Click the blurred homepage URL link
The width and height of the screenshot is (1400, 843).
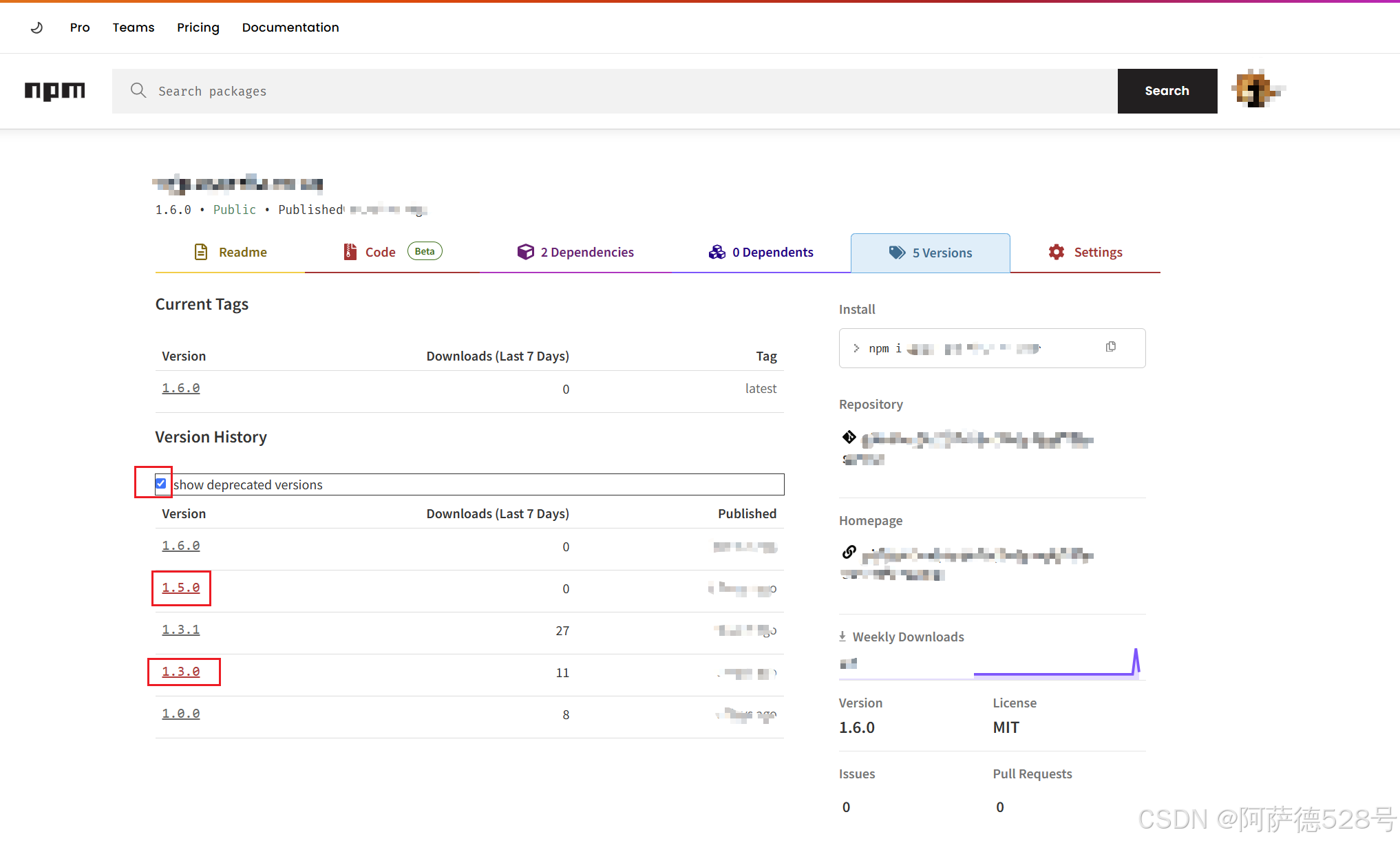click(967, 564)
